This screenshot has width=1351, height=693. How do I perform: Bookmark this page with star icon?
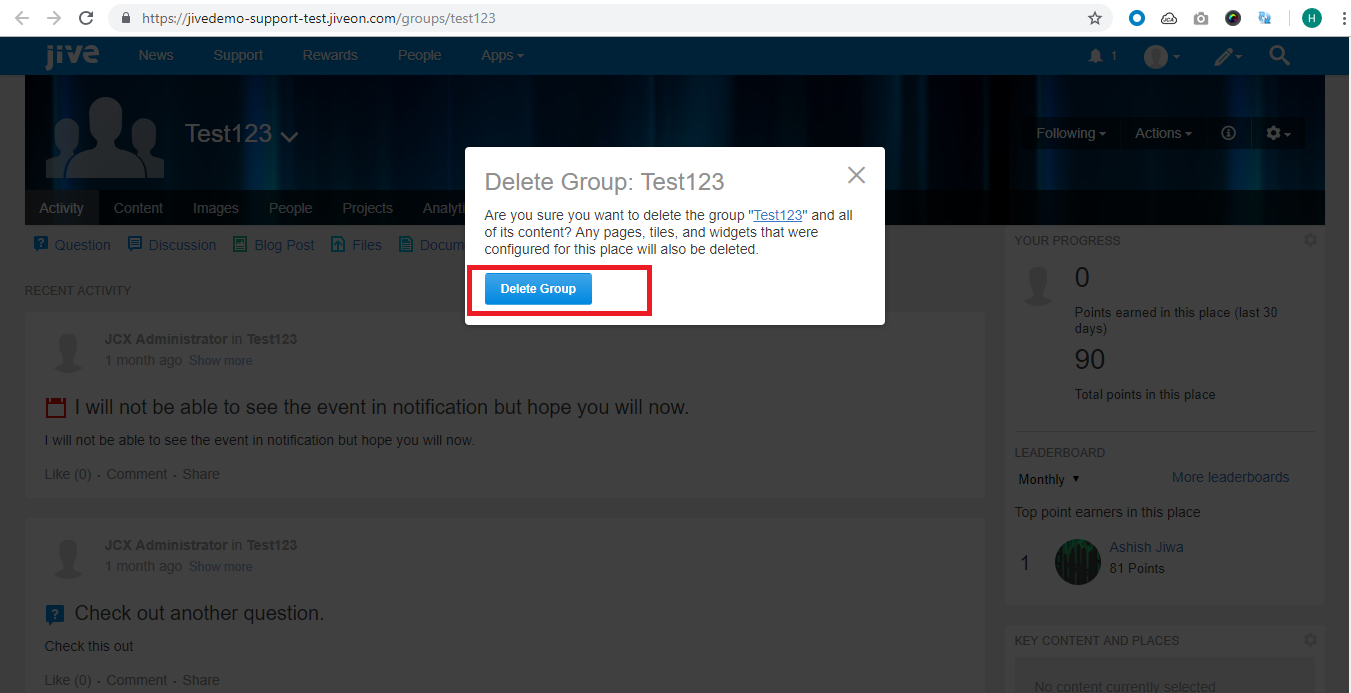[x=1095, y=18]
